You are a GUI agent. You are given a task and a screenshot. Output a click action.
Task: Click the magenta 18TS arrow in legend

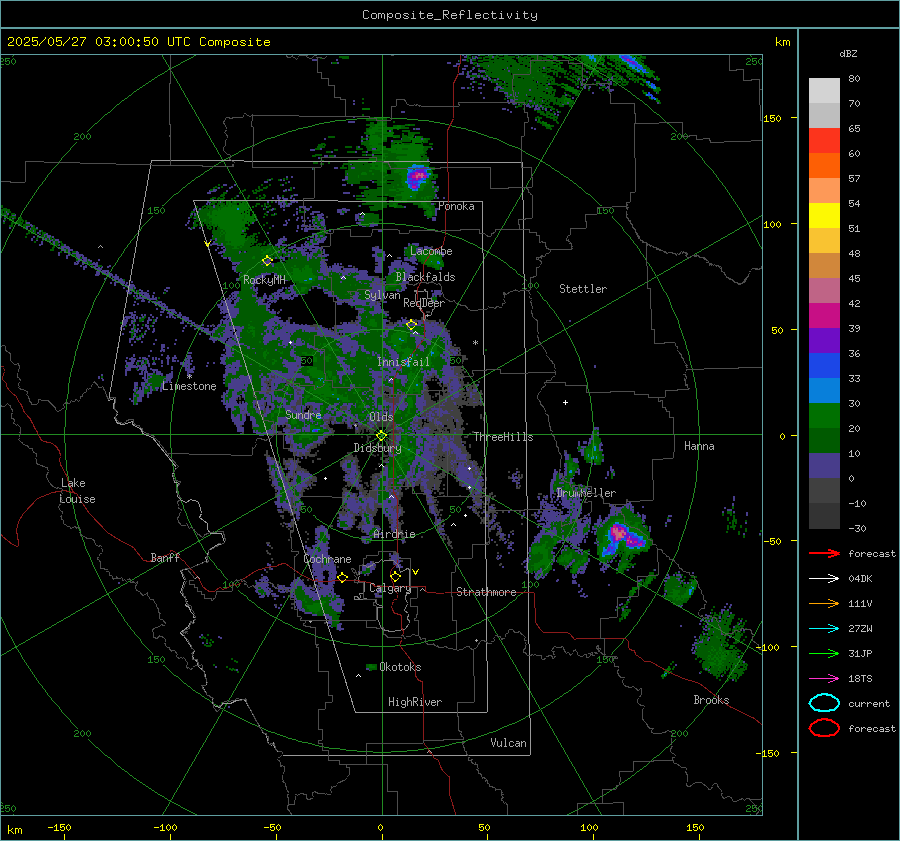pyautogui.click(x=824, y=679)
